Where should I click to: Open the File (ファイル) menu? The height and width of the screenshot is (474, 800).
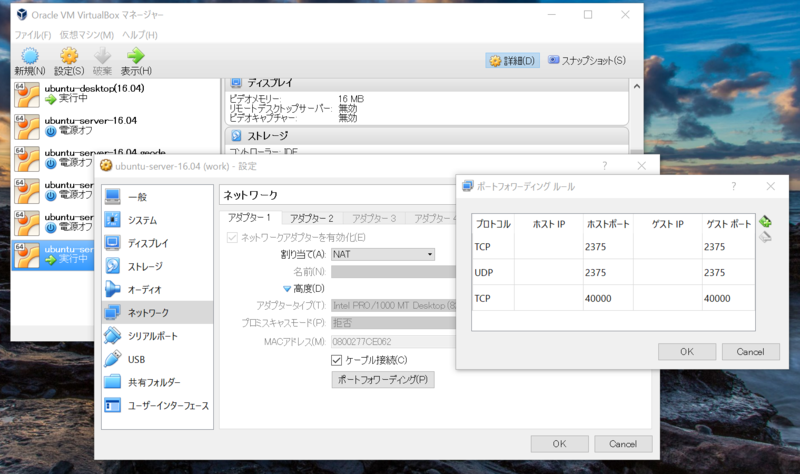pyautogui.click(x=33, y=35)
